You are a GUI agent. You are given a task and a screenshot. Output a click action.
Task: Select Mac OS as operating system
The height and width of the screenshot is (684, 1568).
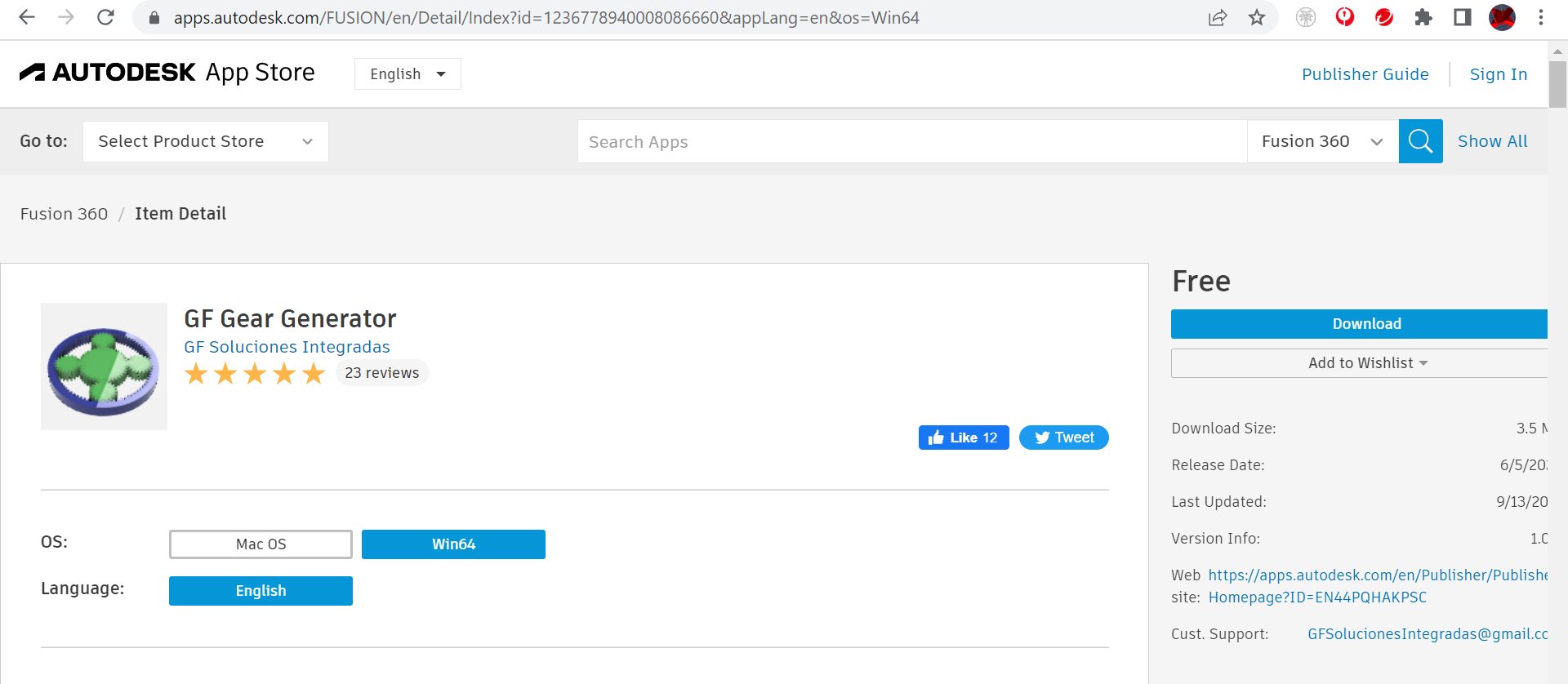click(x=261, y=544)
